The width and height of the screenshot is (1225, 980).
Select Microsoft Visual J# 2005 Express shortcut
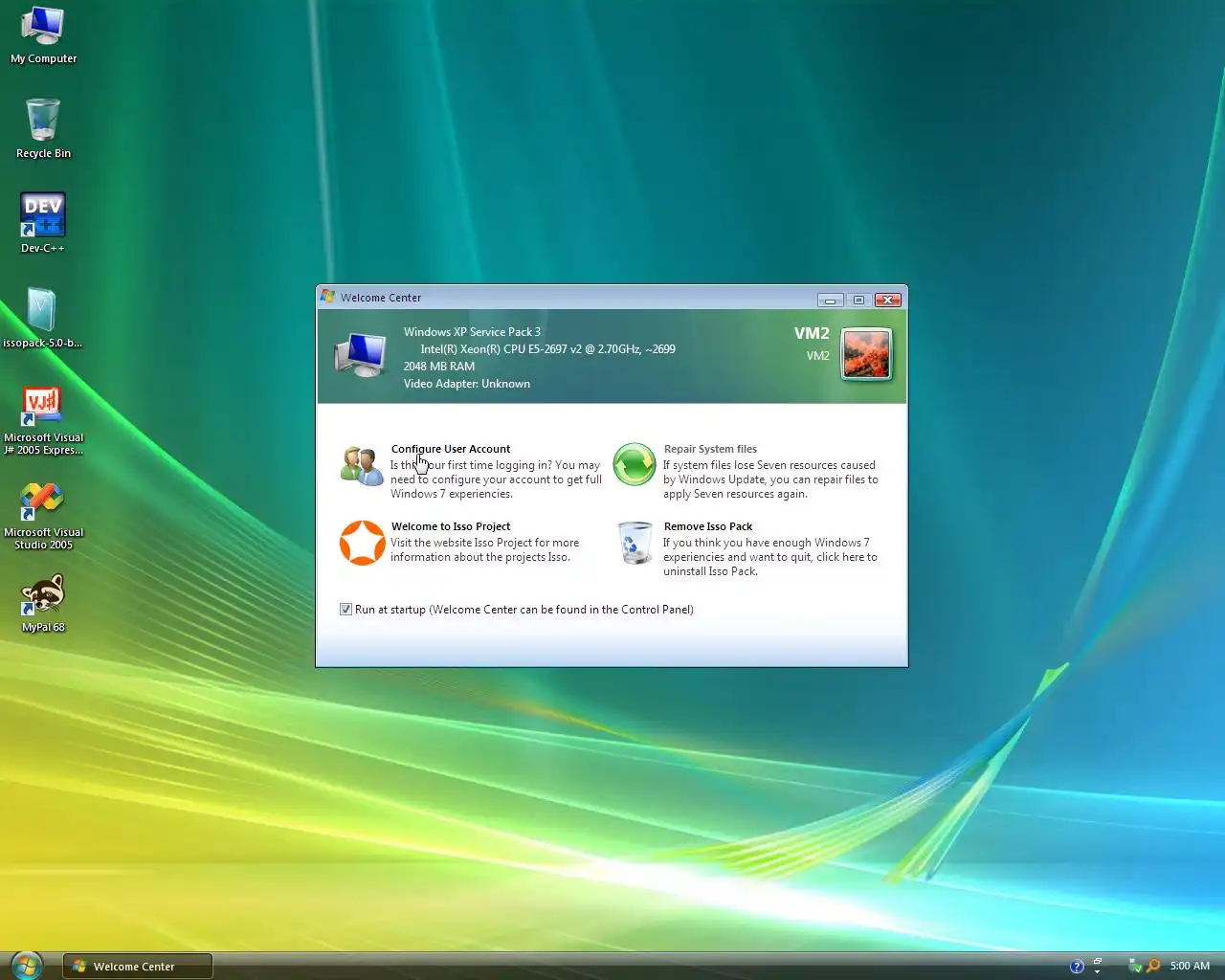point(43,420)
